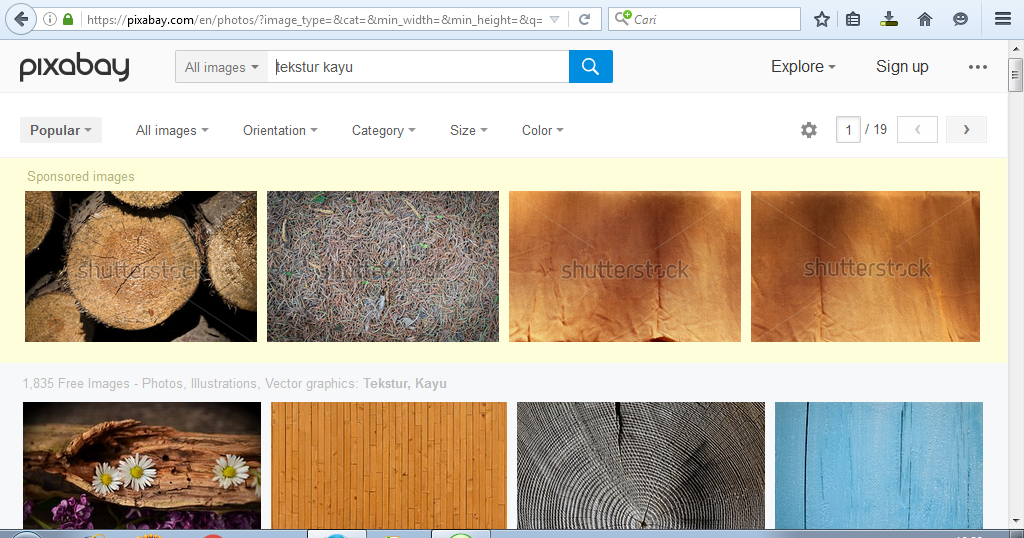This screenshot has width=1024, height=538.
Task: Open third sponsored orange leather texture image
Action: click(x=625, y=266)
